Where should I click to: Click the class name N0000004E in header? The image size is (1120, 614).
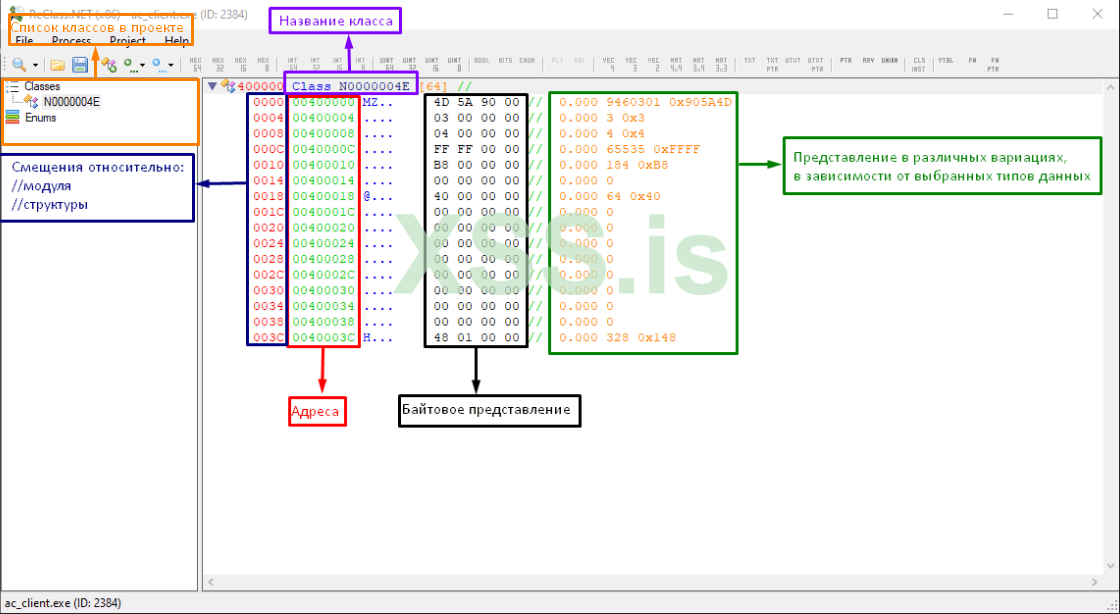pyautogui.click(x=374, y=86)
